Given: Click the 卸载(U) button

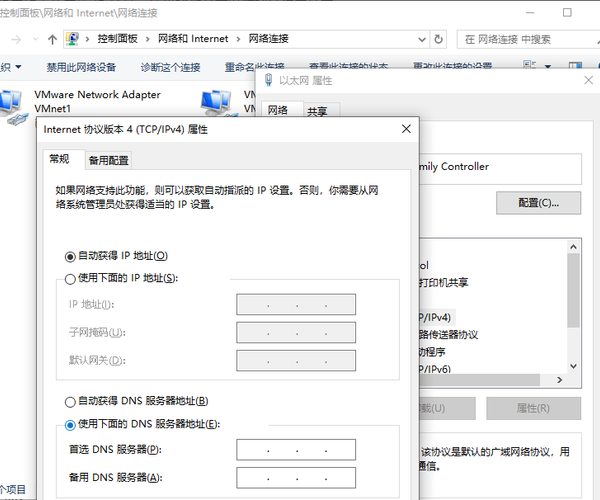Looking at the screenshot, I should (448, 408).
